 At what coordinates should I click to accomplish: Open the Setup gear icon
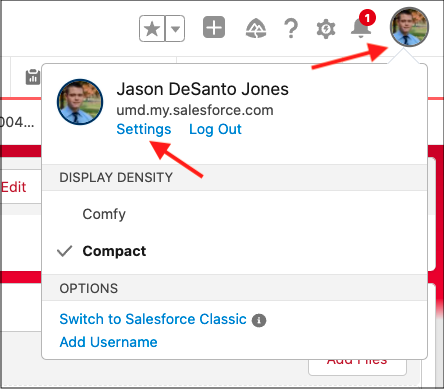click(x=326, y=29)
